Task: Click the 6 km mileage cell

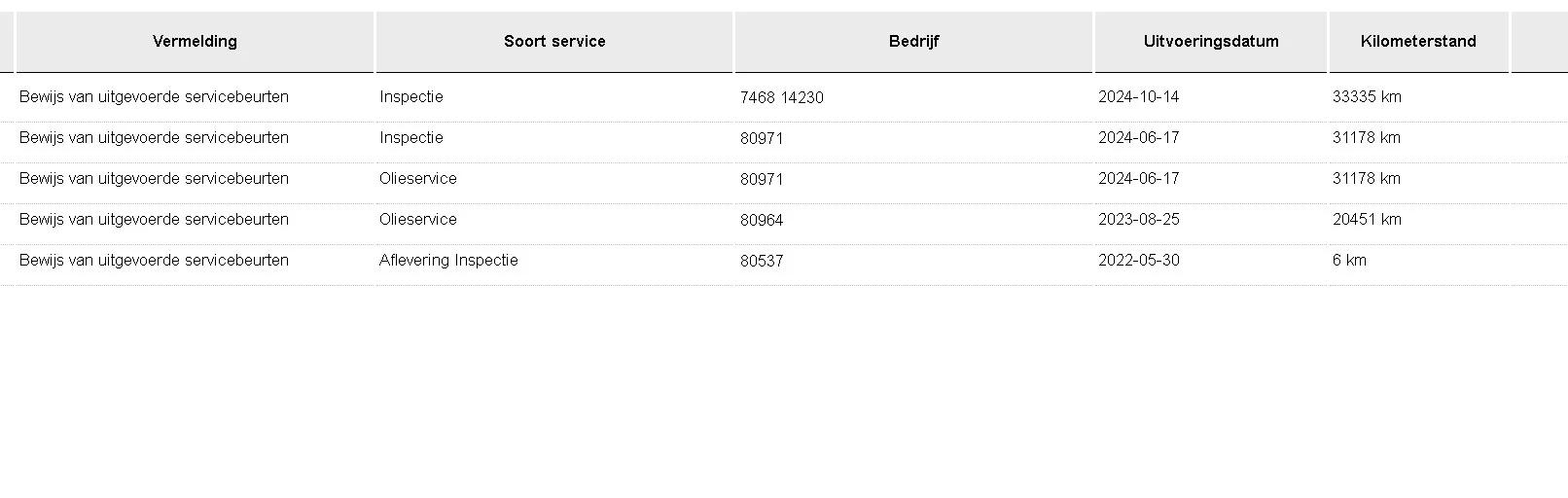Action: pos(1349,261)
